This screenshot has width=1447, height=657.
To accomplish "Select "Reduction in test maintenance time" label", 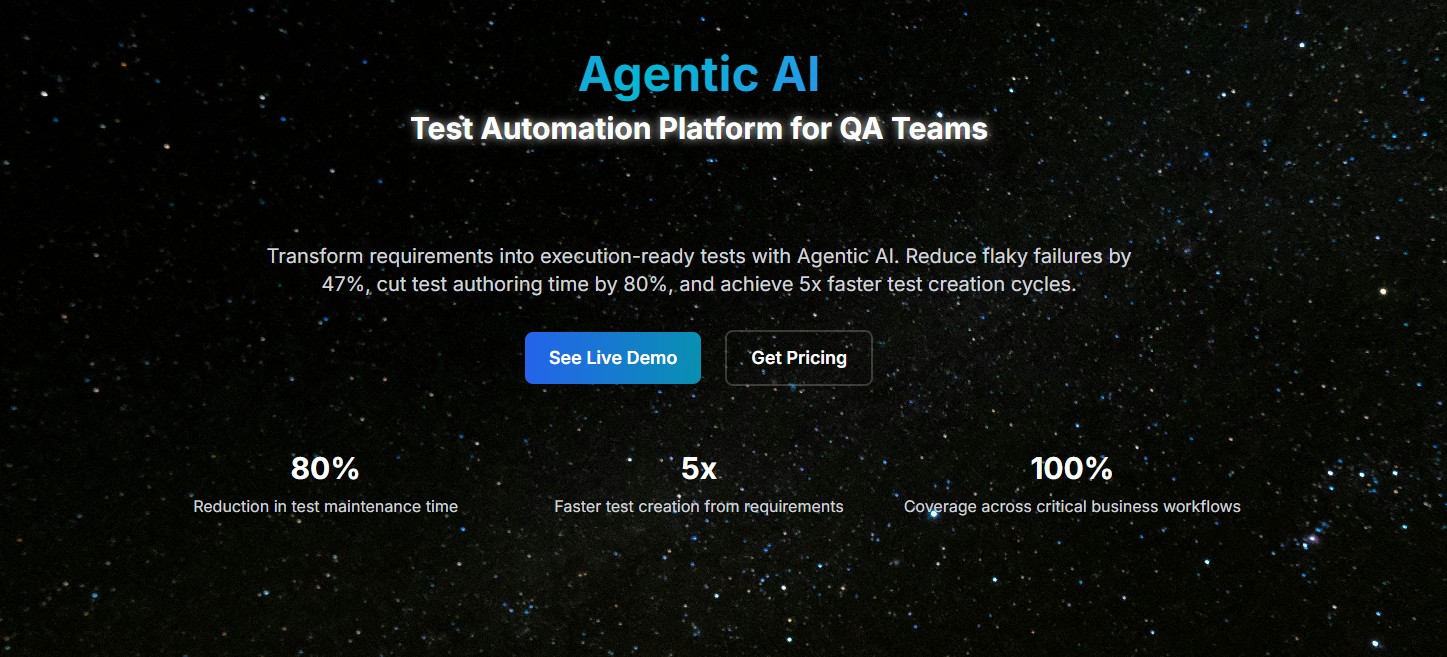I will (325, 507).
